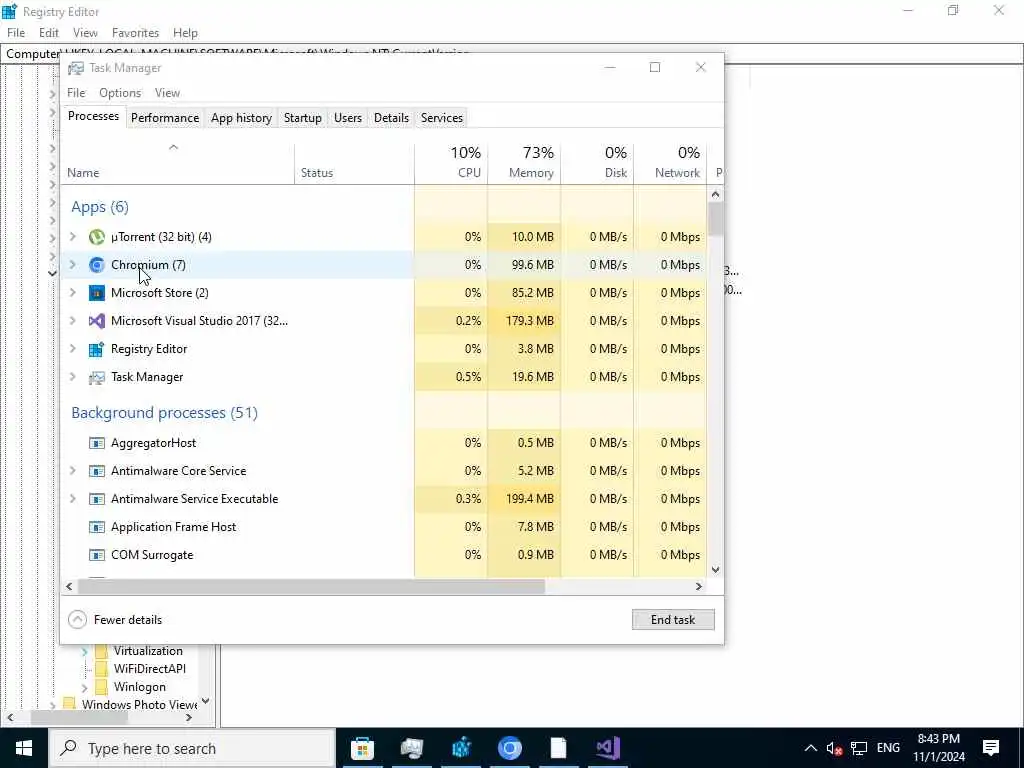
Task: Expand the µTorrent process group
Action: 73,236
